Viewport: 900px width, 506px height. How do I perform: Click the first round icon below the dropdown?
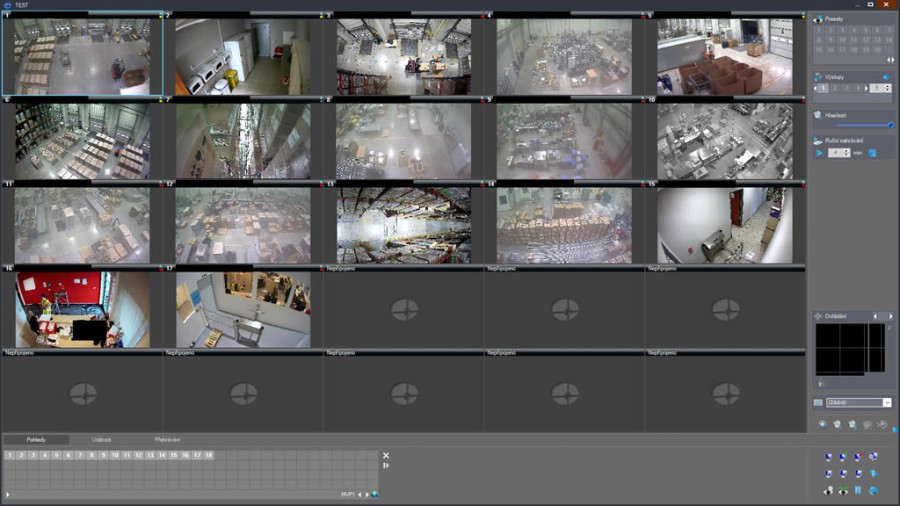pyautogui.click(x=822, y=424)
